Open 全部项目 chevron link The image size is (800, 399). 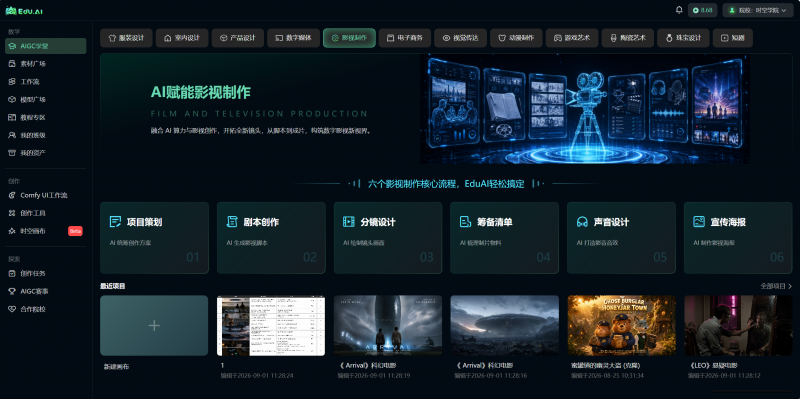click(x=776, y=286)
